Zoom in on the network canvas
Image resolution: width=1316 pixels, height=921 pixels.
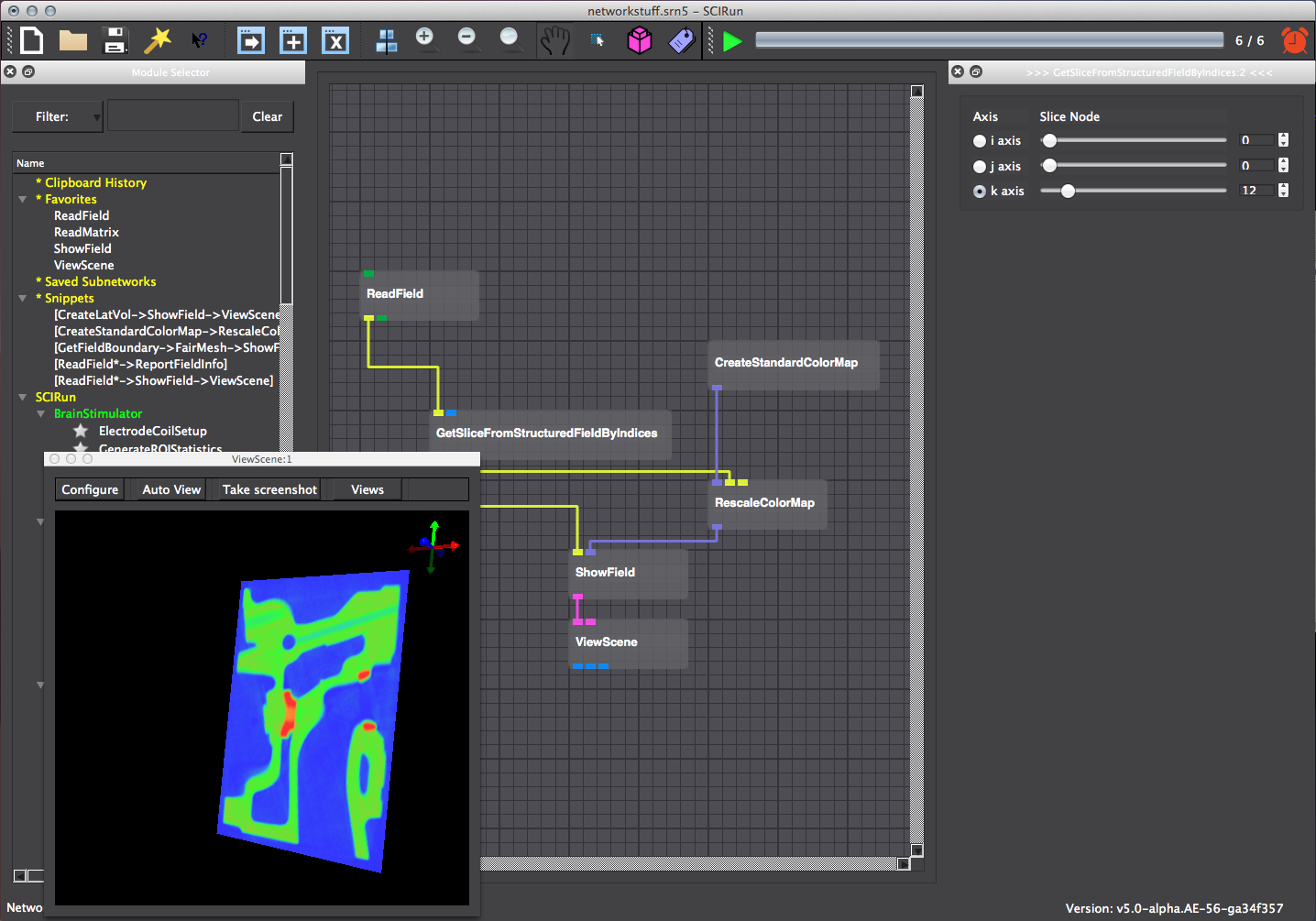(426, 38)
